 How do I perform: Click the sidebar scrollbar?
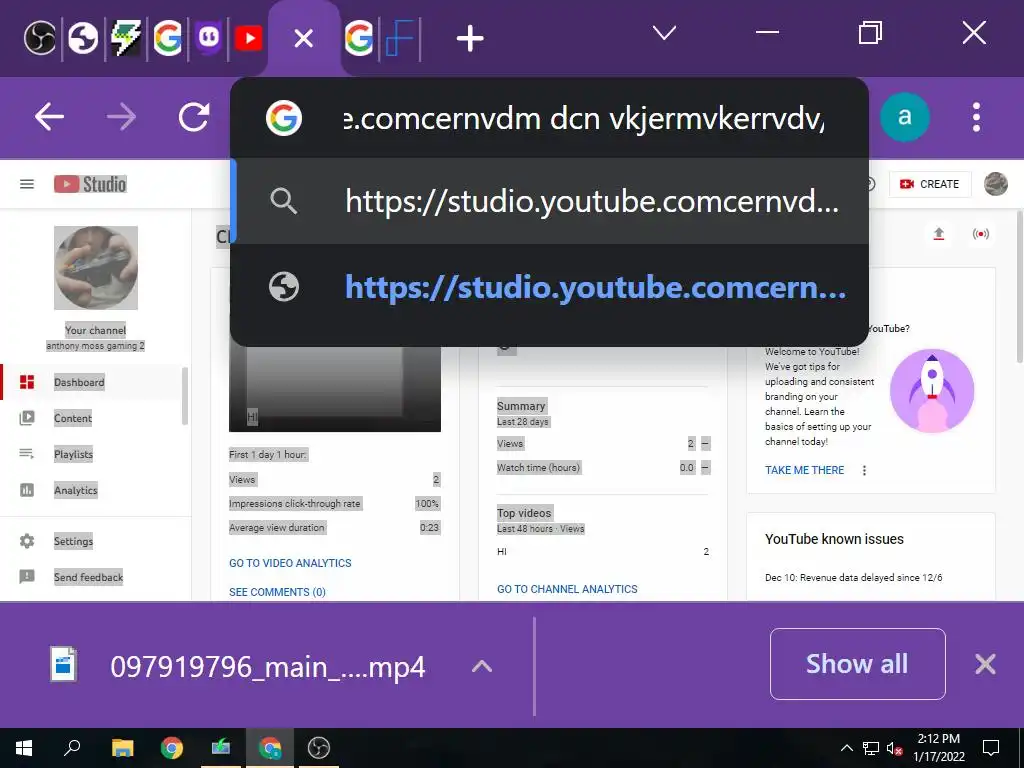coord(185,396)
